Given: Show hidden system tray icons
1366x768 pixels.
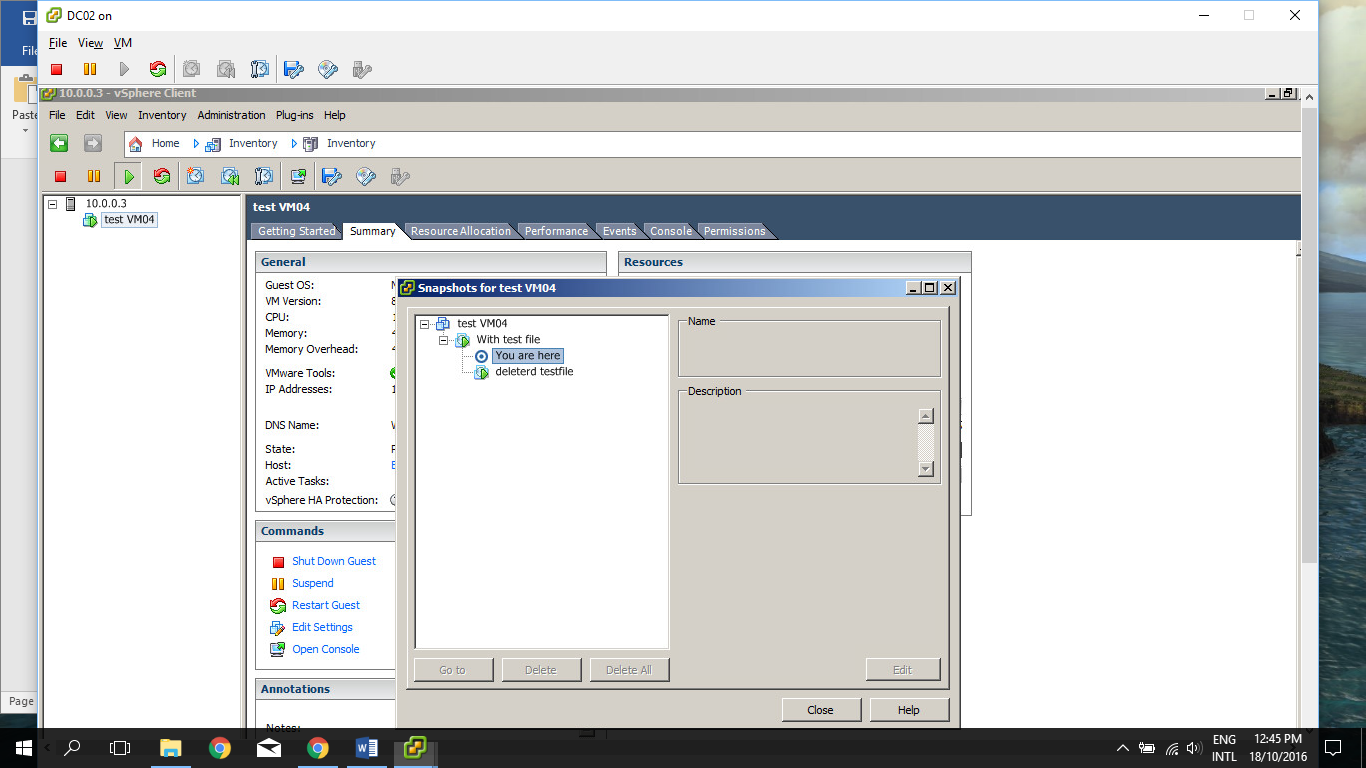Looking at the screenshot, I should pos(1122,748).
